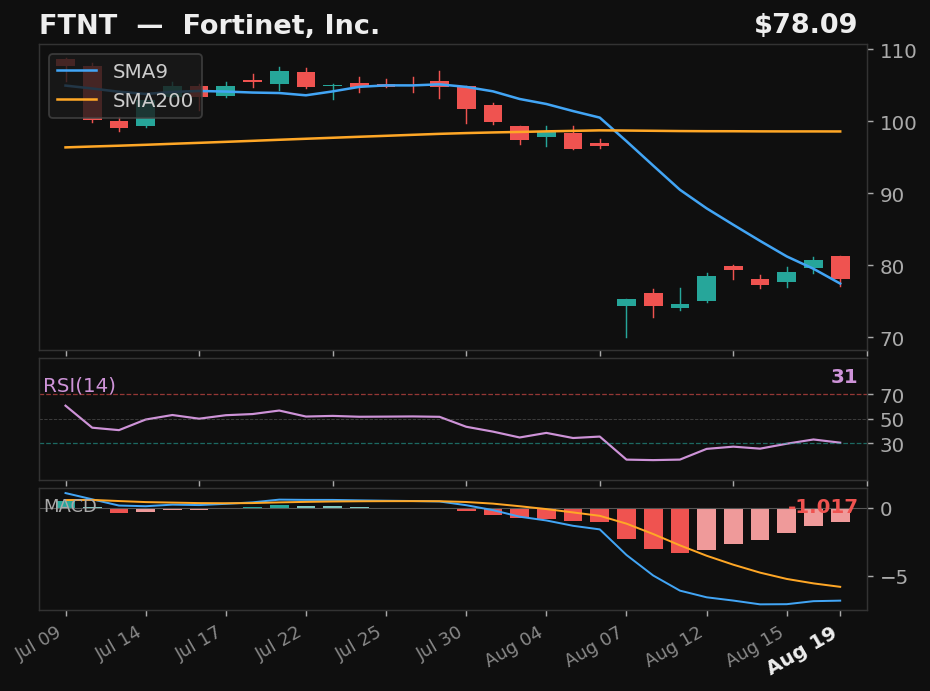Click the Aug 04 date label
This screenshot has height=691, width=930.
point(514,646)
